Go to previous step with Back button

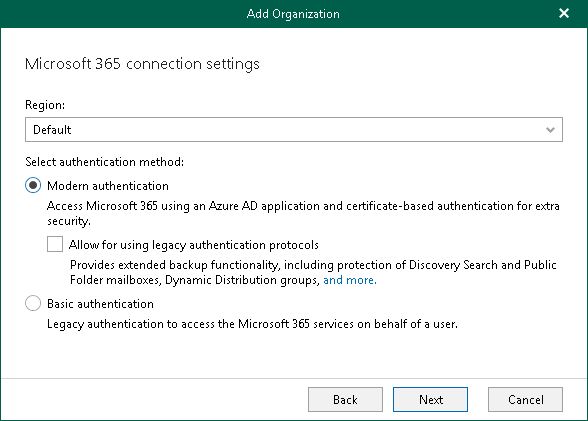tap(345, 400)
